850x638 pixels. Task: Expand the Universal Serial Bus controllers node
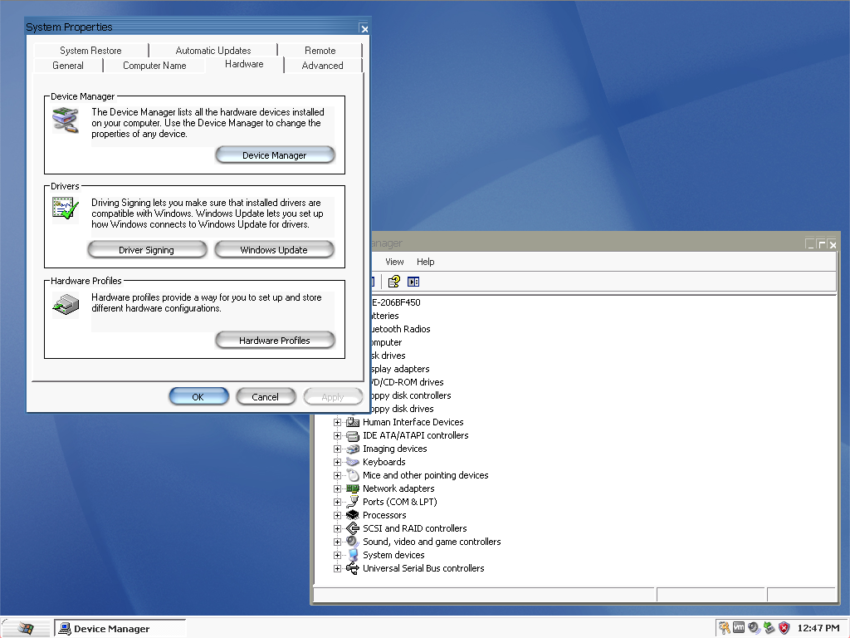tap(337, 569)
